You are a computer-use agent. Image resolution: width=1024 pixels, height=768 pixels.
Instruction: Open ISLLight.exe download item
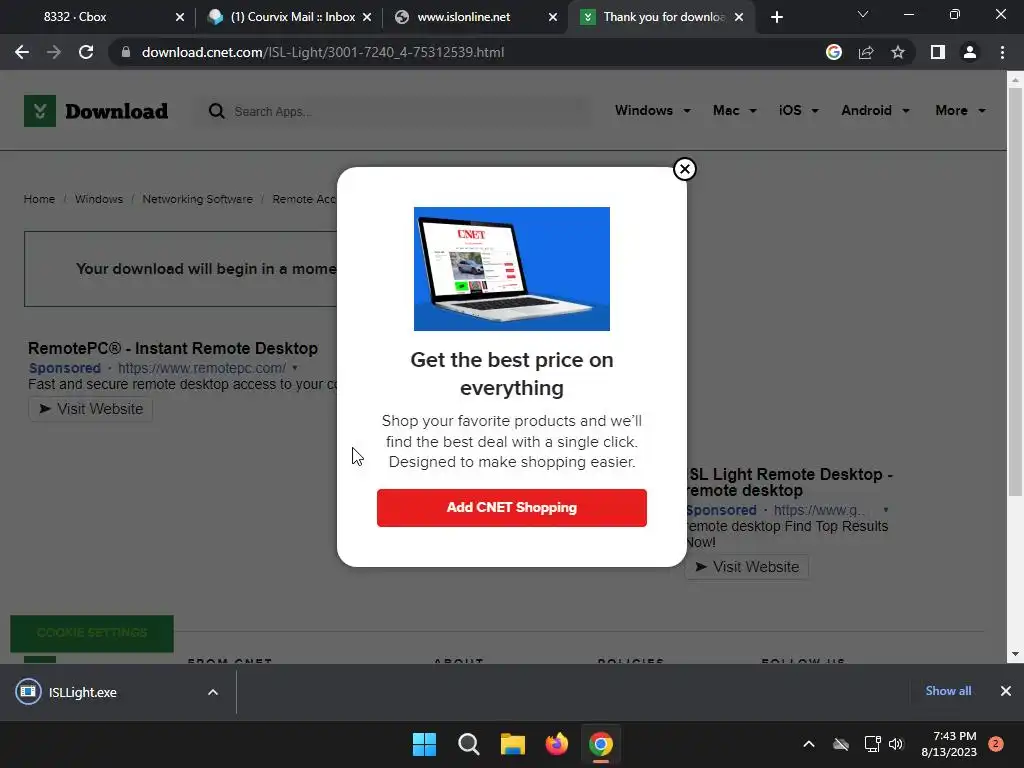pos(83,692)
